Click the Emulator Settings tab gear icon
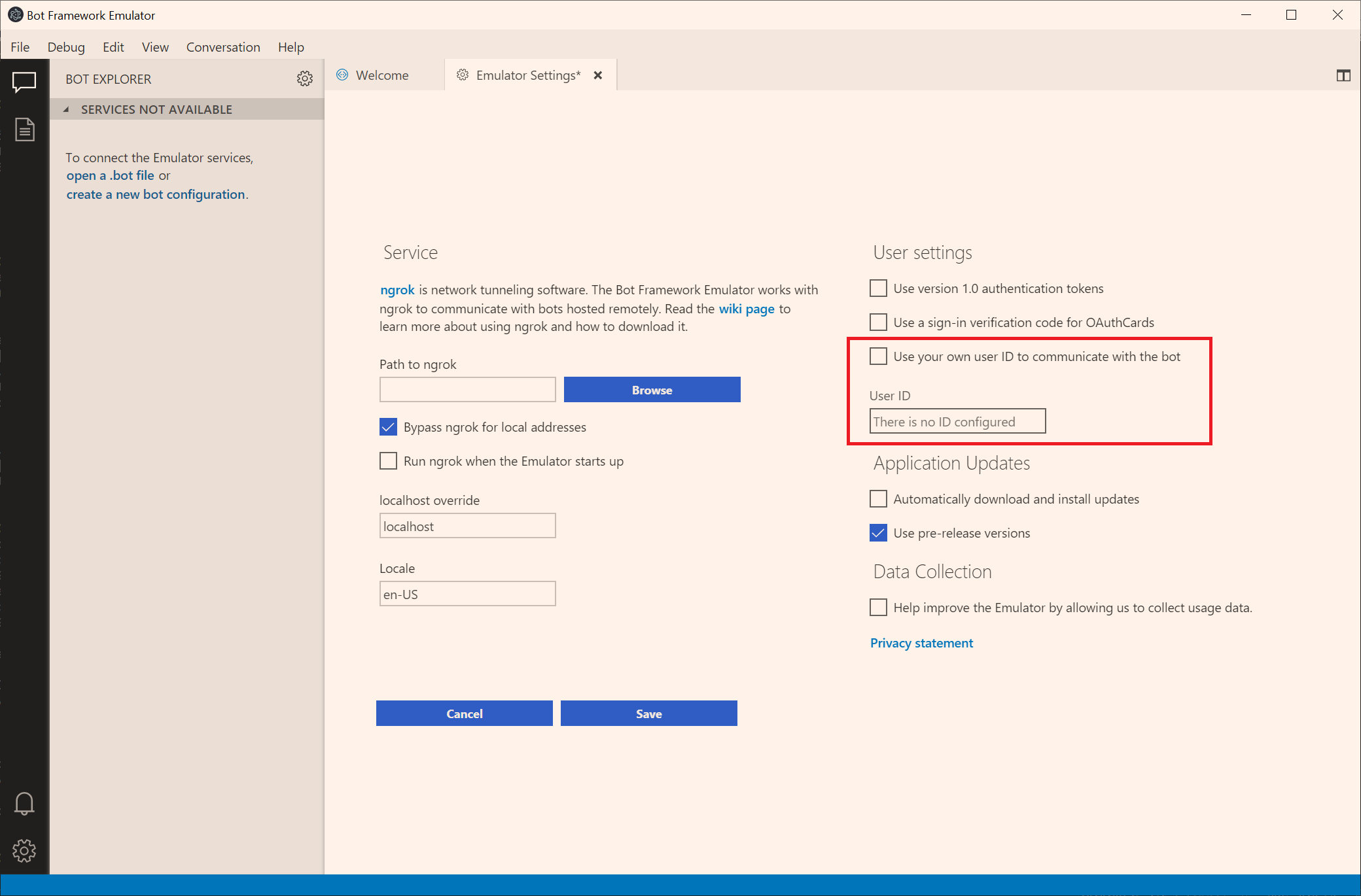The image size is (1361, 896). coord(463,75)
